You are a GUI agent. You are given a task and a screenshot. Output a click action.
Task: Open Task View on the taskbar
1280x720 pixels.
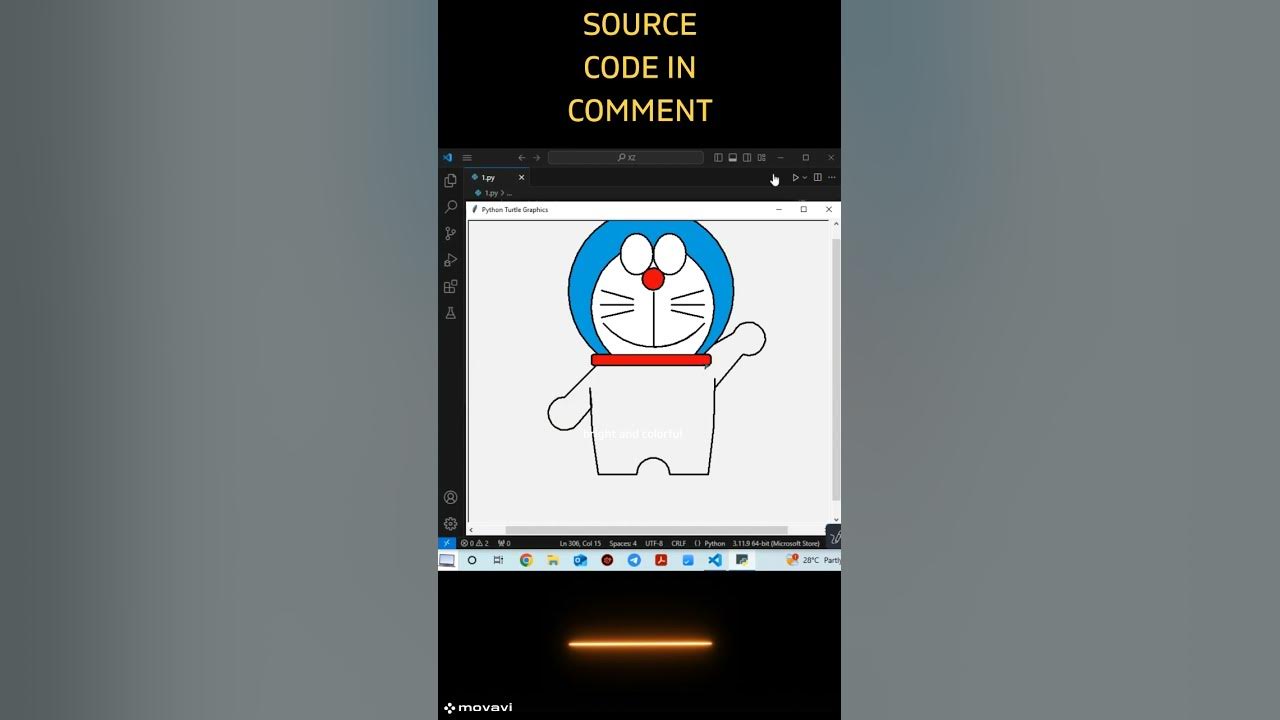pos(498,560)
